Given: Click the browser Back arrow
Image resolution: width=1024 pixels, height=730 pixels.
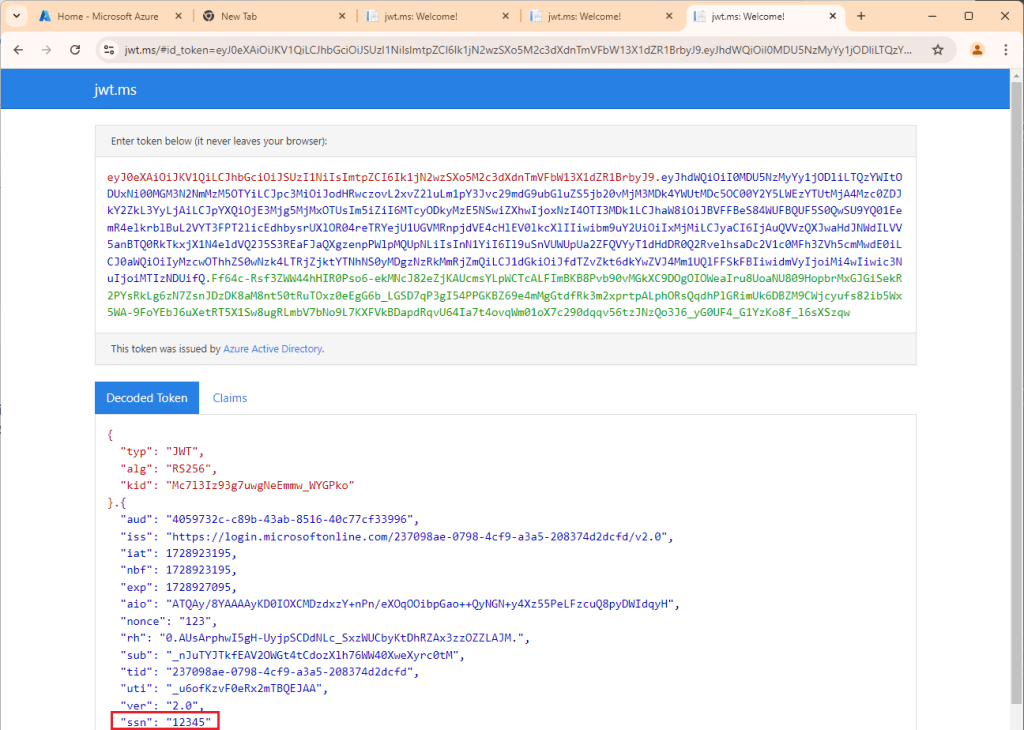Looking at the screenshot, I should point(18,49).
